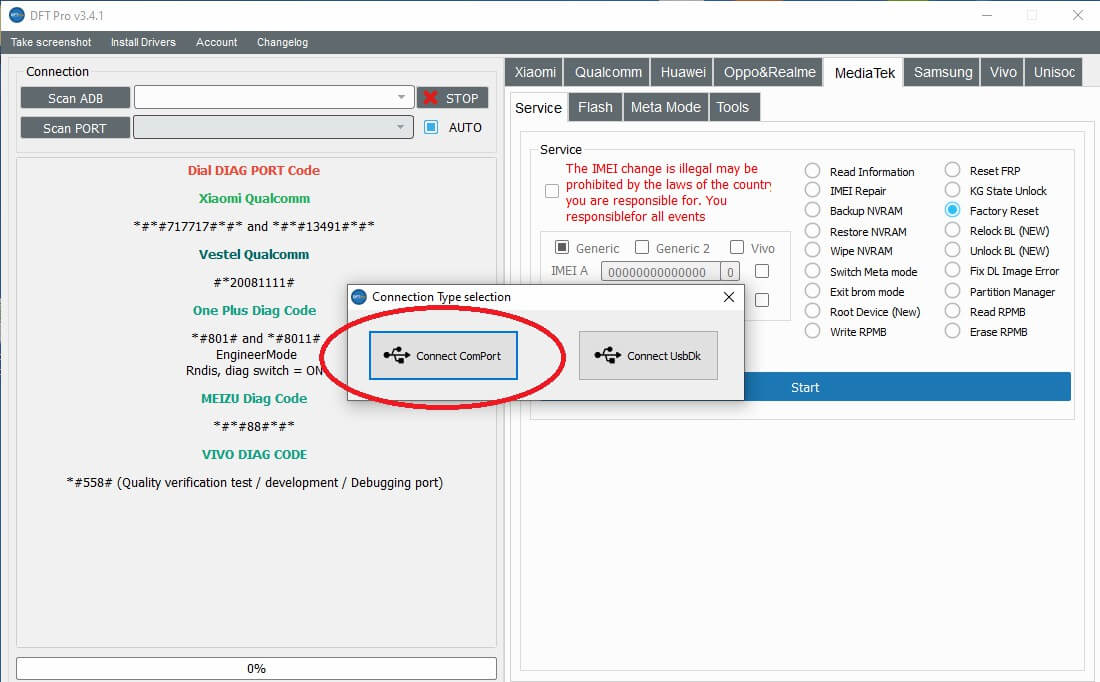
Task: Select Switch Meta mode radio button
Action: tap(812, 271)
